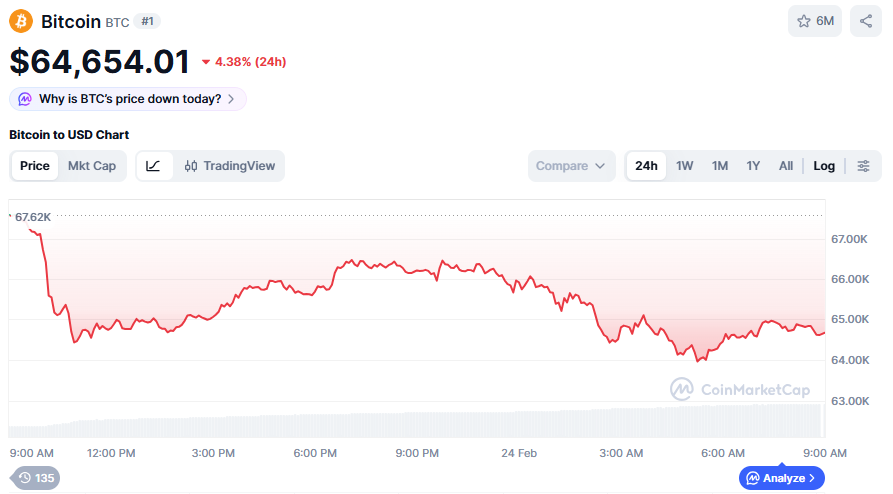Open the share icon button
Viewport: 893px width, 494px height.
[866, 21]
